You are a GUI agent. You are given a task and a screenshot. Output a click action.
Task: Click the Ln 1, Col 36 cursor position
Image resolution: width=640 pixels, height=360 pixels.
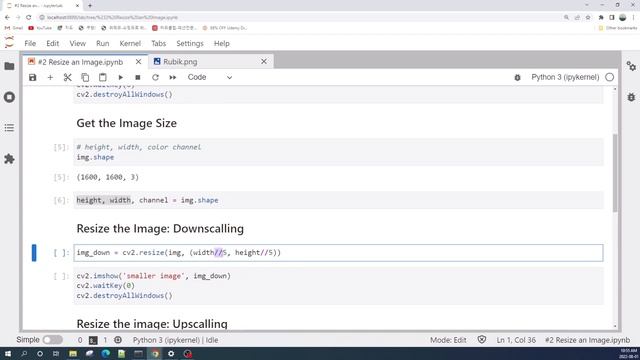[516, 340]
